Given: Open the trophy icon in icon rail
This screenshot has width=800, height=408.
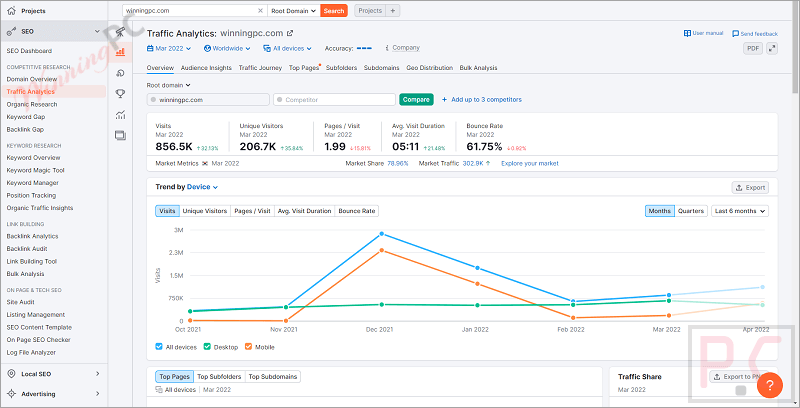Looking at the screenshot, I should (120, 93).
